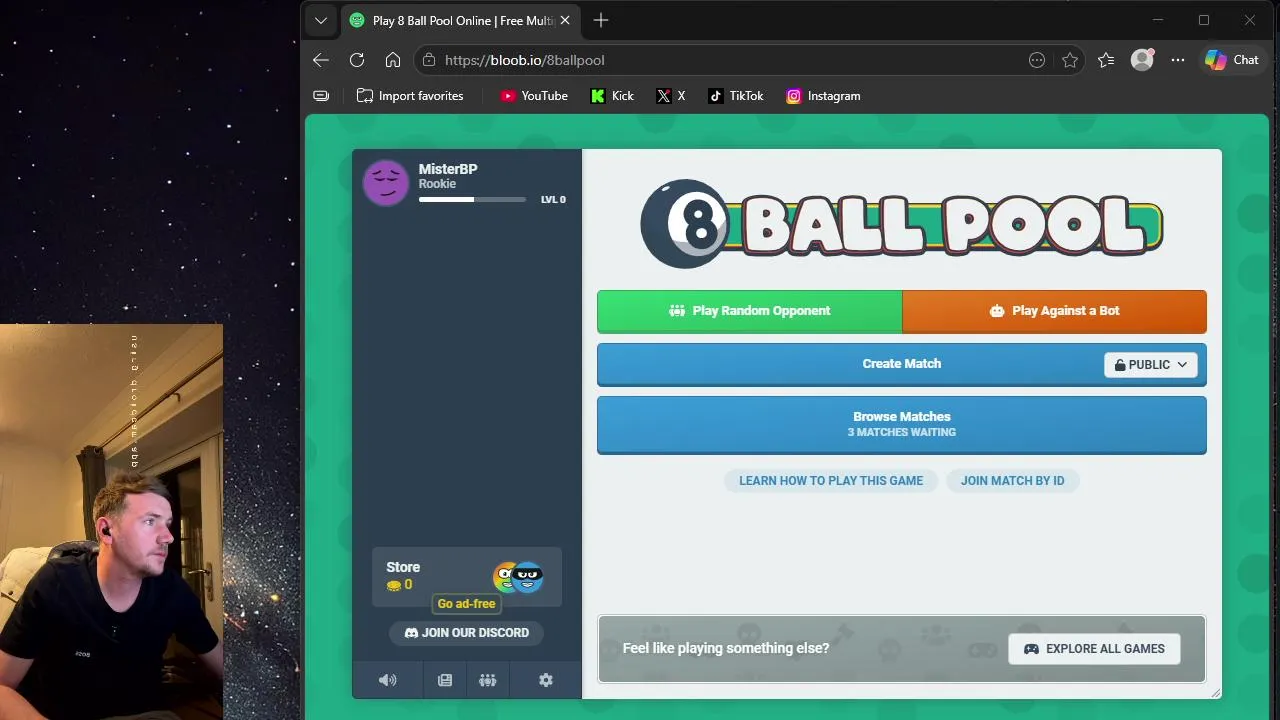Open YouTube bookmark
The width and height of the screenshot is (1280, 720).
[534, 96]
